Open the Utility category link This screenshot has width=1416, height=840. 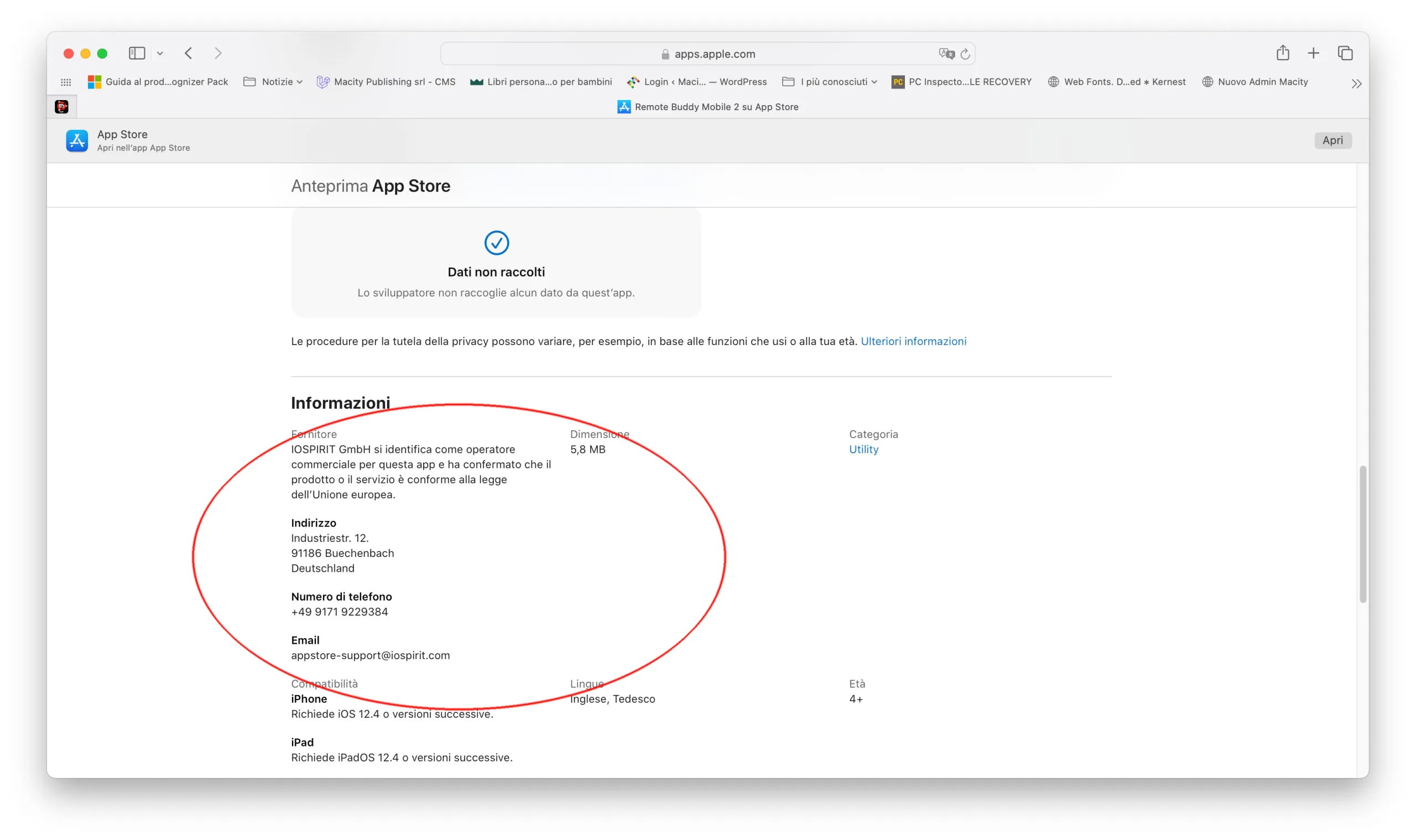coord(863,450)
